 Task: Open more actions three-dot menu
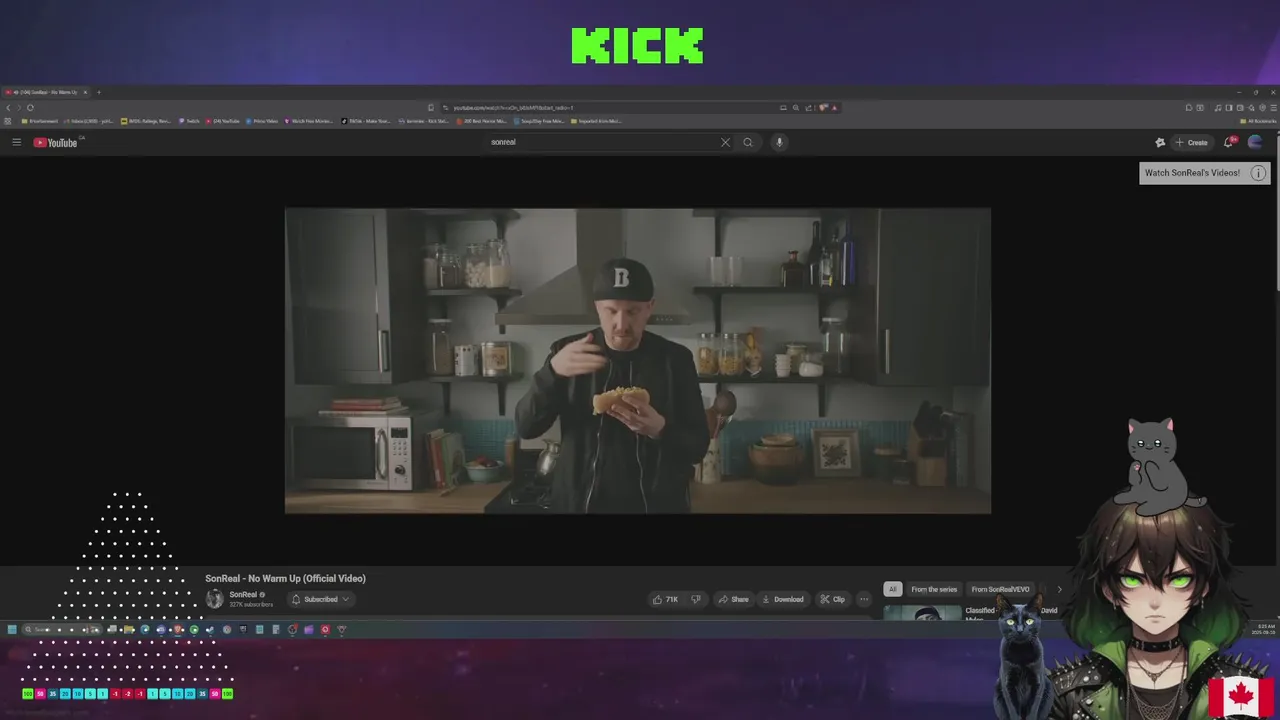point(864,599)
